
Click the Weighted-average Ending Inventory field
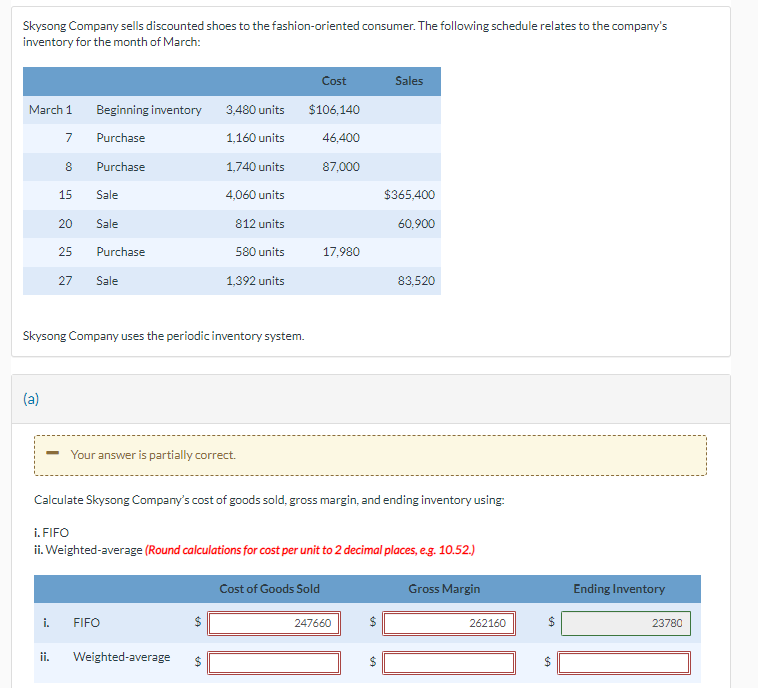624,662
